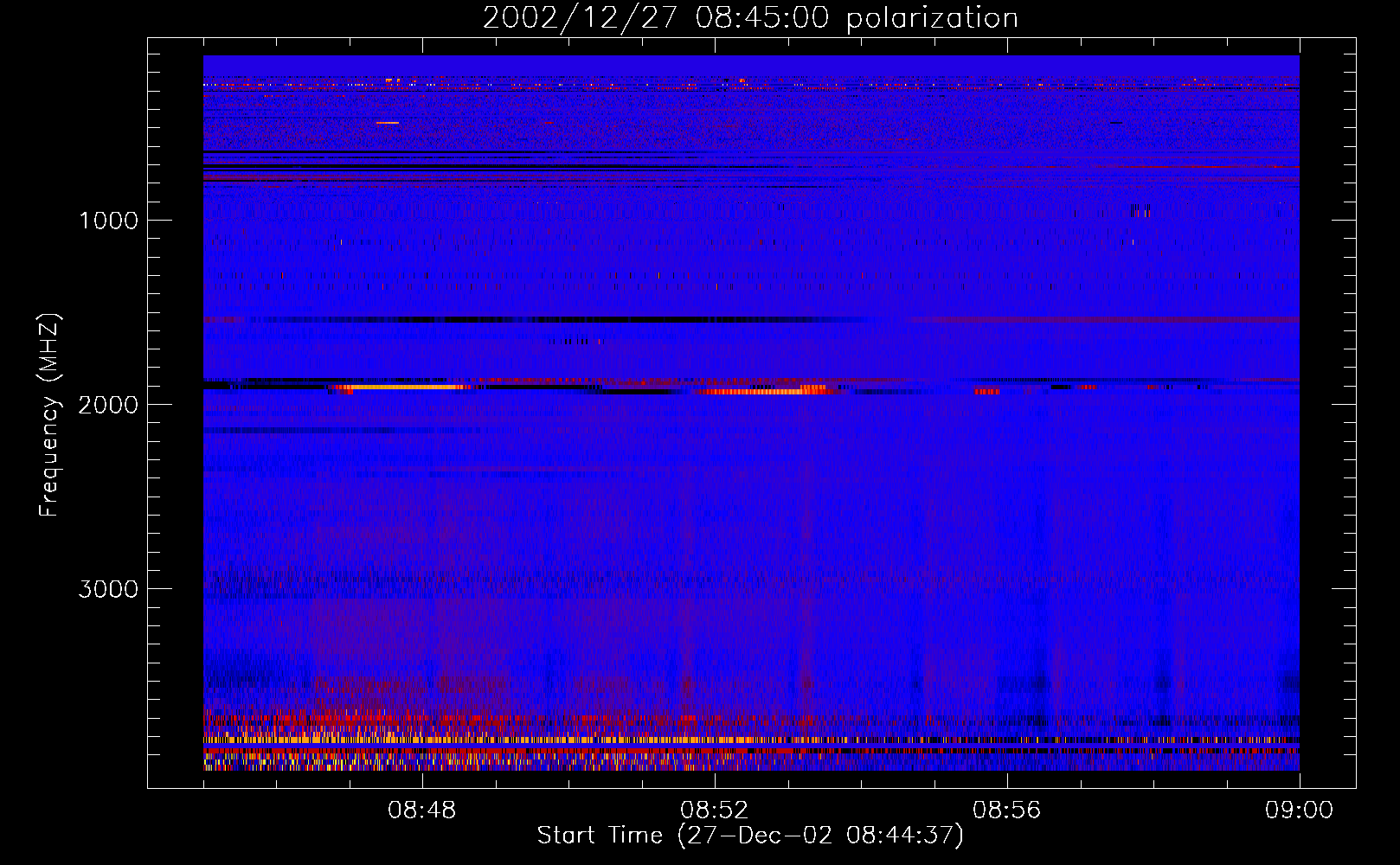Click the bright orange emission streak near 2000 MHz before 08:48
The height and width of the screenshot is (865, 1400).
402,388
